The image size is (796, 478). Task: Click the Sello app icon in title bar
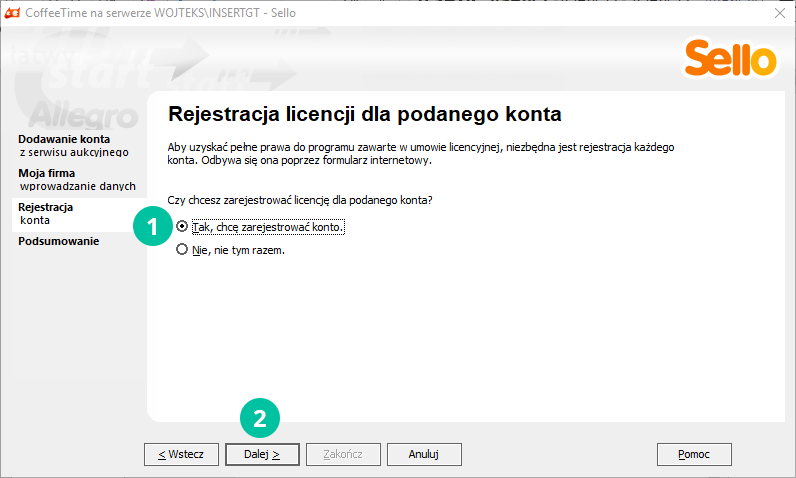point(12,13)
